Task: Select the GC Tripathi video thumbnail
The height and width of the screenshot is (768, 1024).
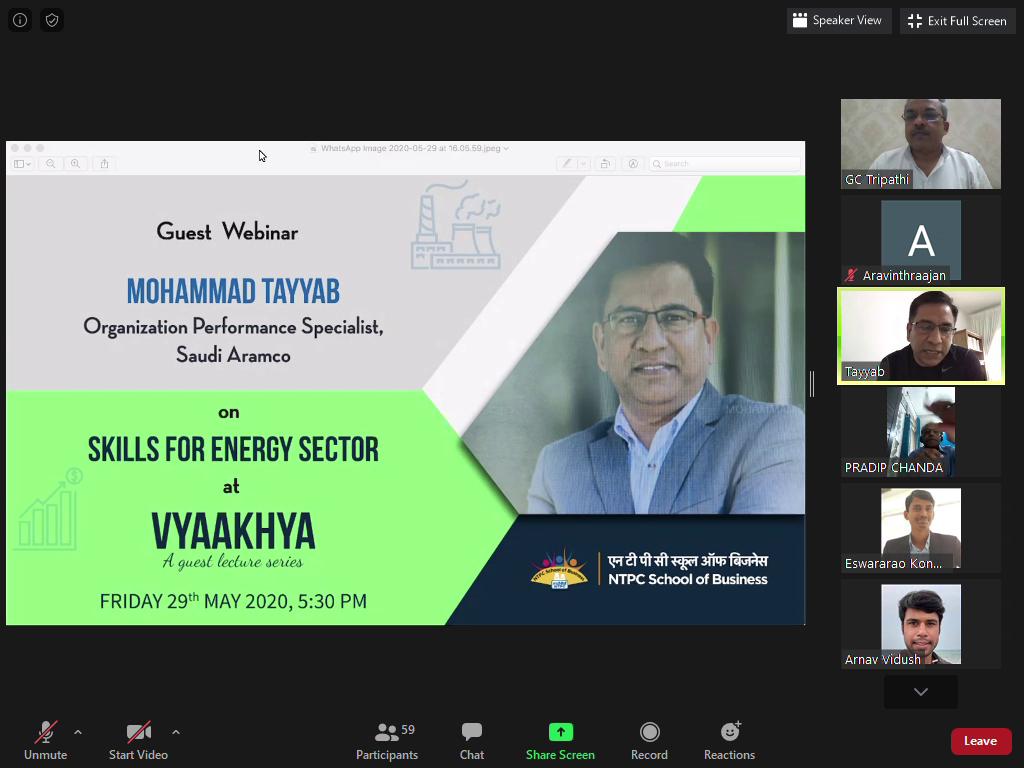Action: 921,144
